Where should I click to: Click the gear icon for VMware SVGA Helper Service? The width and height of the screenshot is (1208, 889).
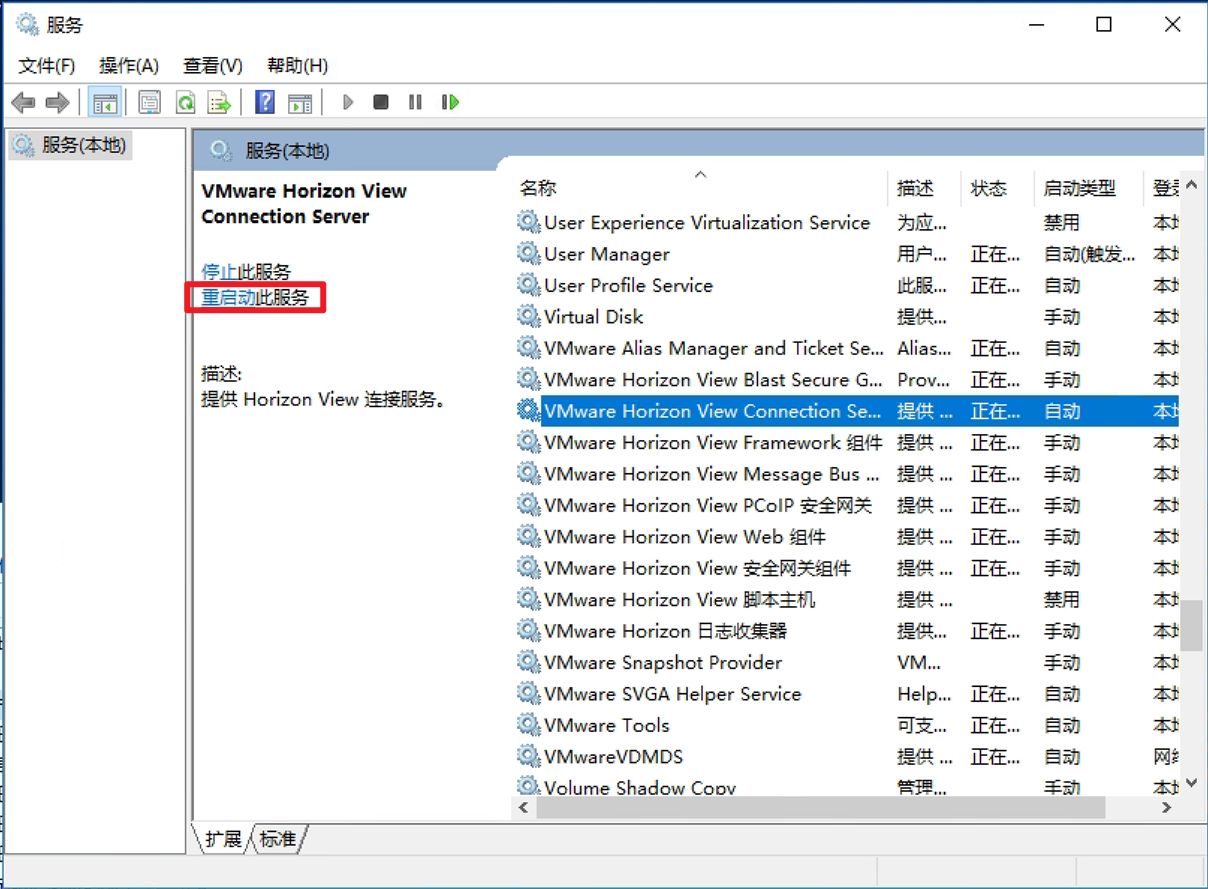pos(529,694)
